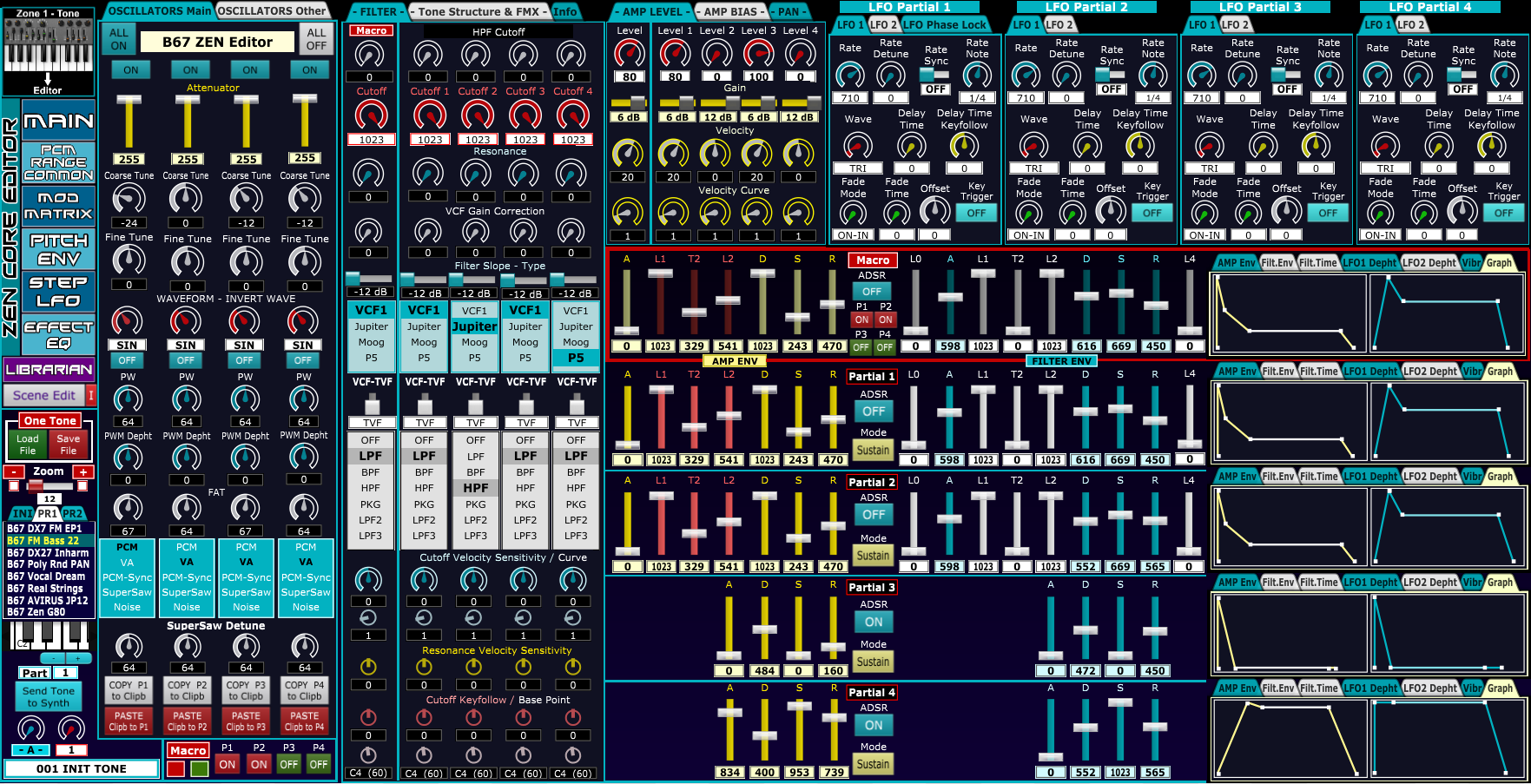Click the Zoom slider handle
The image size is (1531, 784).
click(36, 486)
